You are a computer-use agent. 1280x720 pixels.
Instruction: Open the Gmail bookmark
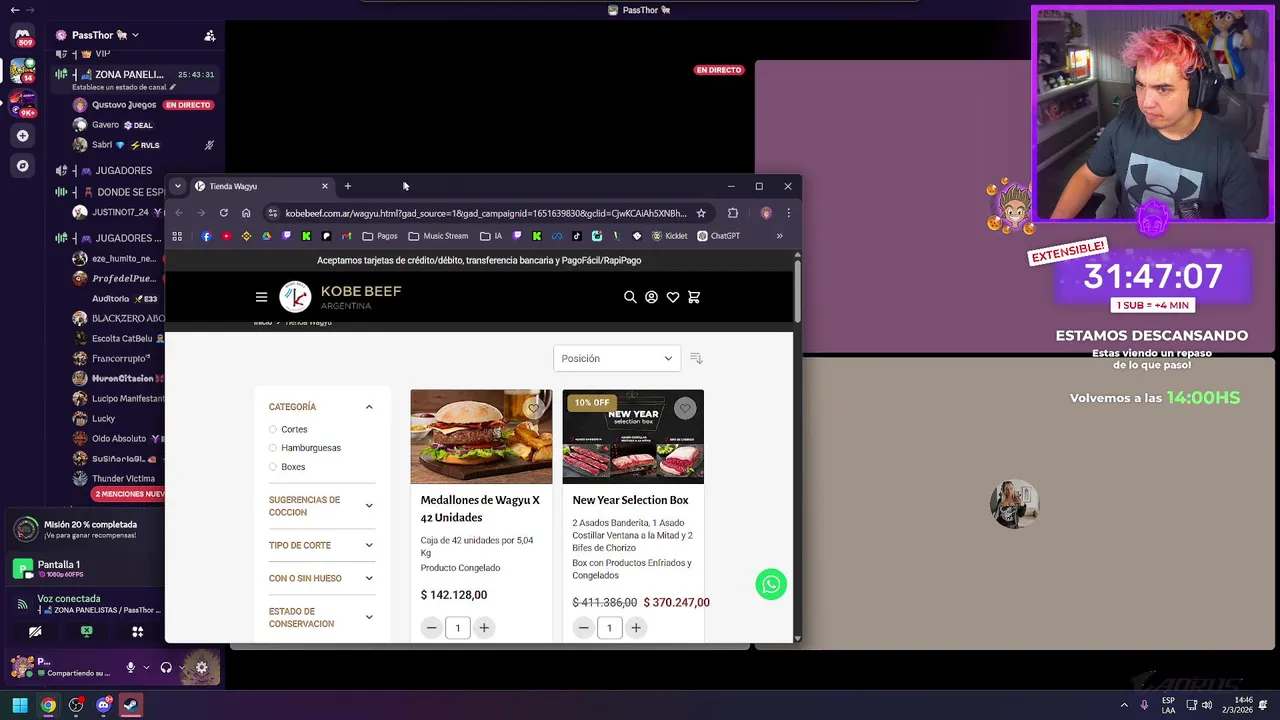[347, 236]
